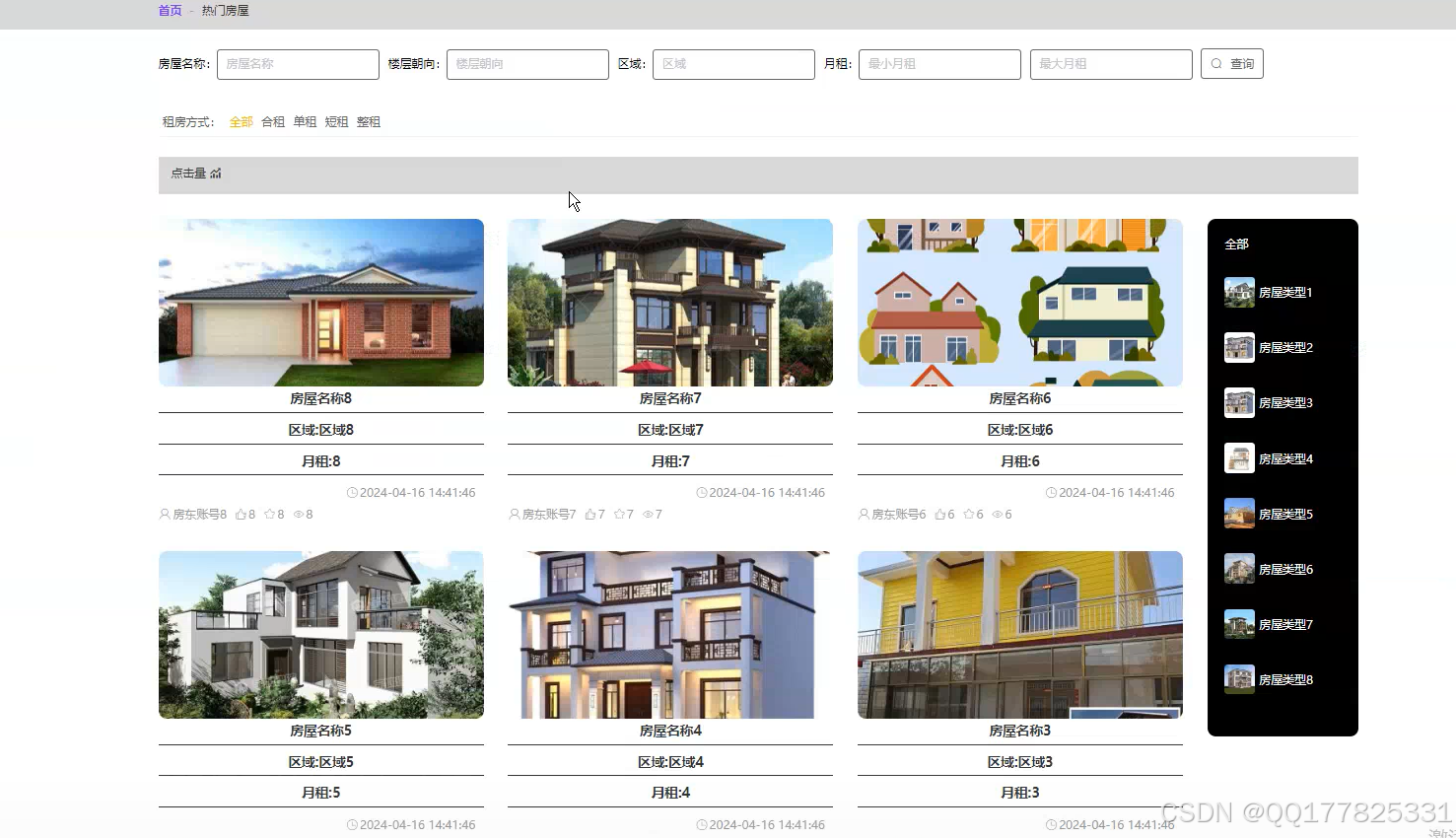Focus the 最小月租 input field
The image size is (1456, 838).
pos(939,64)
